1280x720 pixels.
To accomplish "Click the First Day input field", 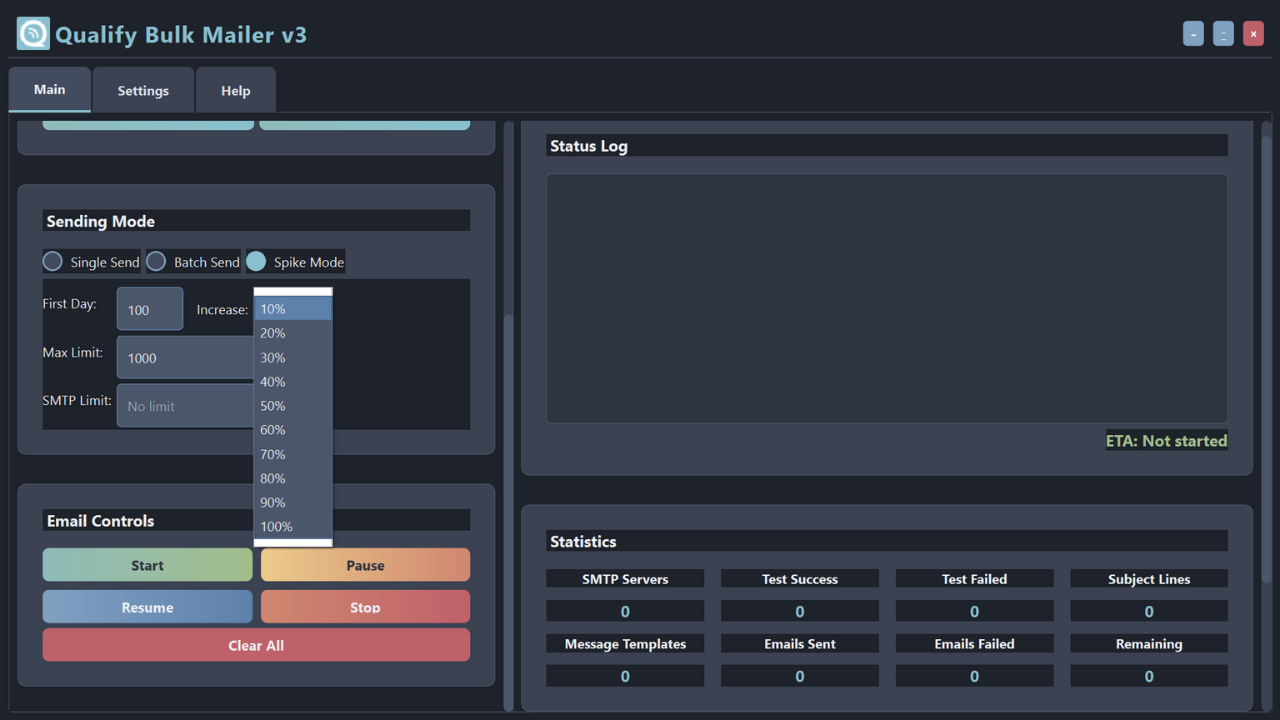I will click(x=150, y=310).
